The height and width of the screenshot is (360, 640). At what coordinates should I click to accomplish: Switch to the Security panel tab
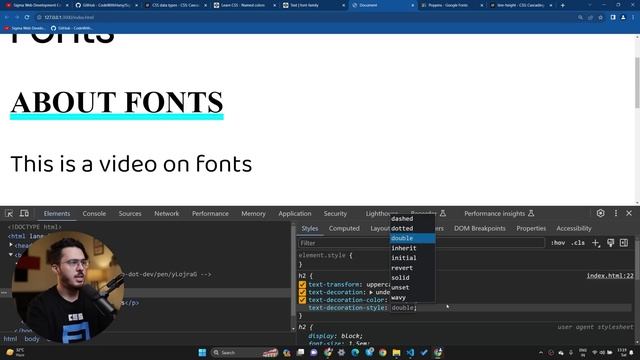[335, 213]
